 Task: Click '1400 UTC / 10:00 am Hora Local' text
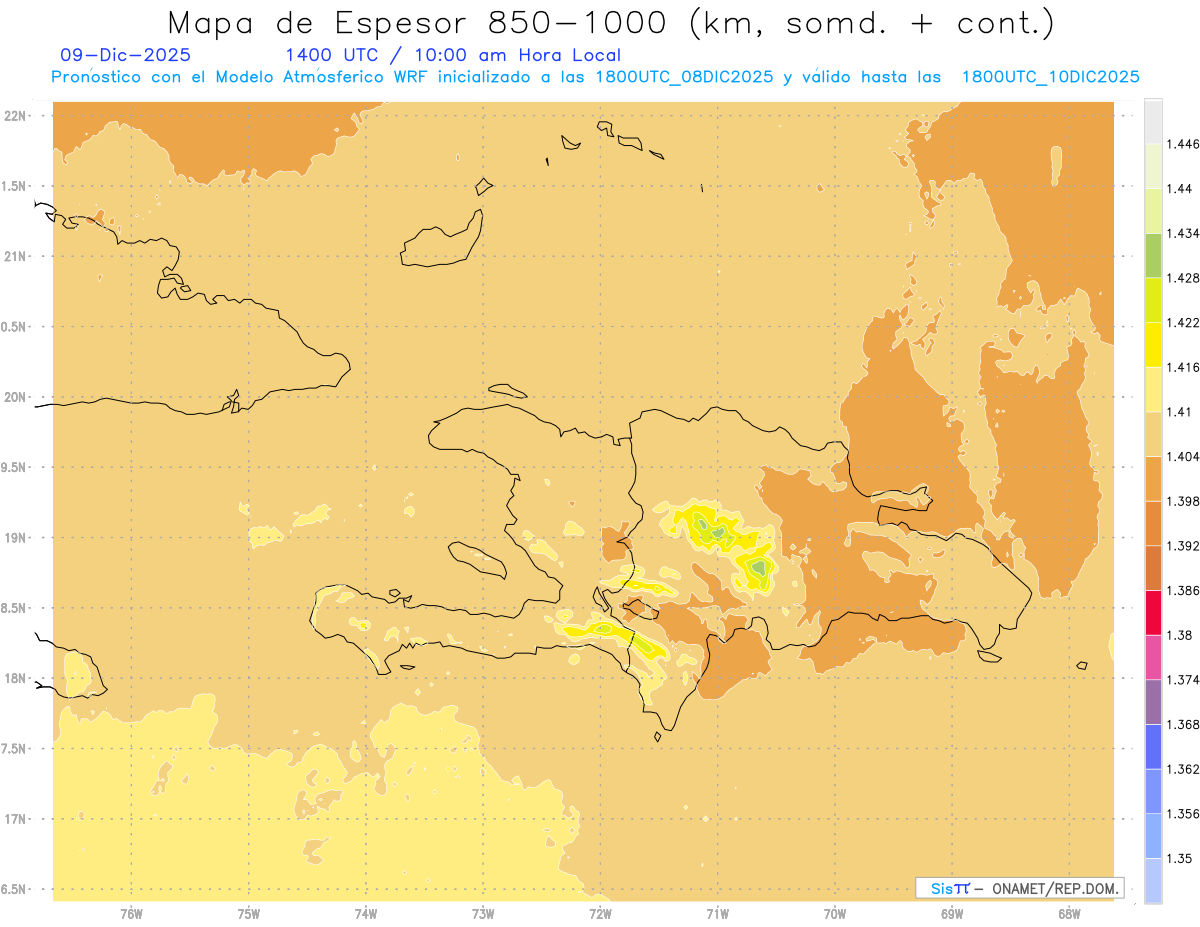click(453, 55)
